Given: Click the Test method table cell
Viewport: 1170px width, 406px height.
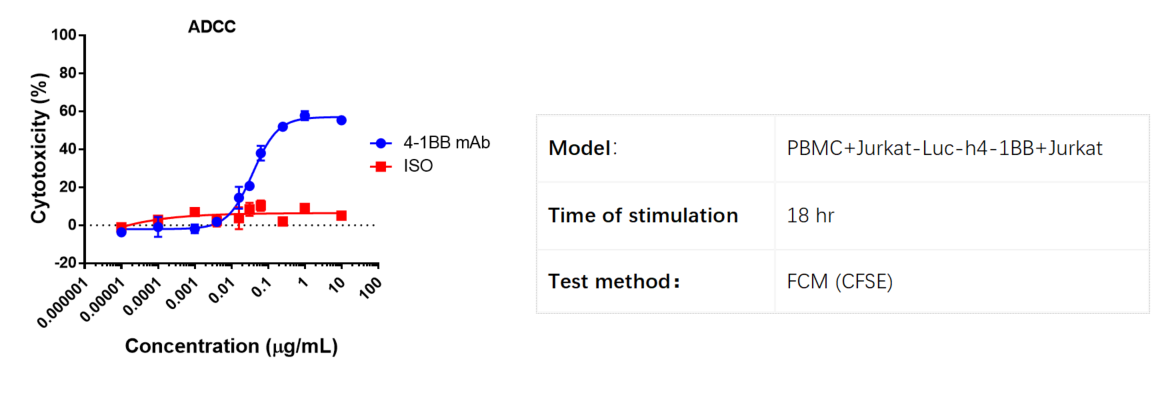Looking at the screenshot, I should 656,281.
